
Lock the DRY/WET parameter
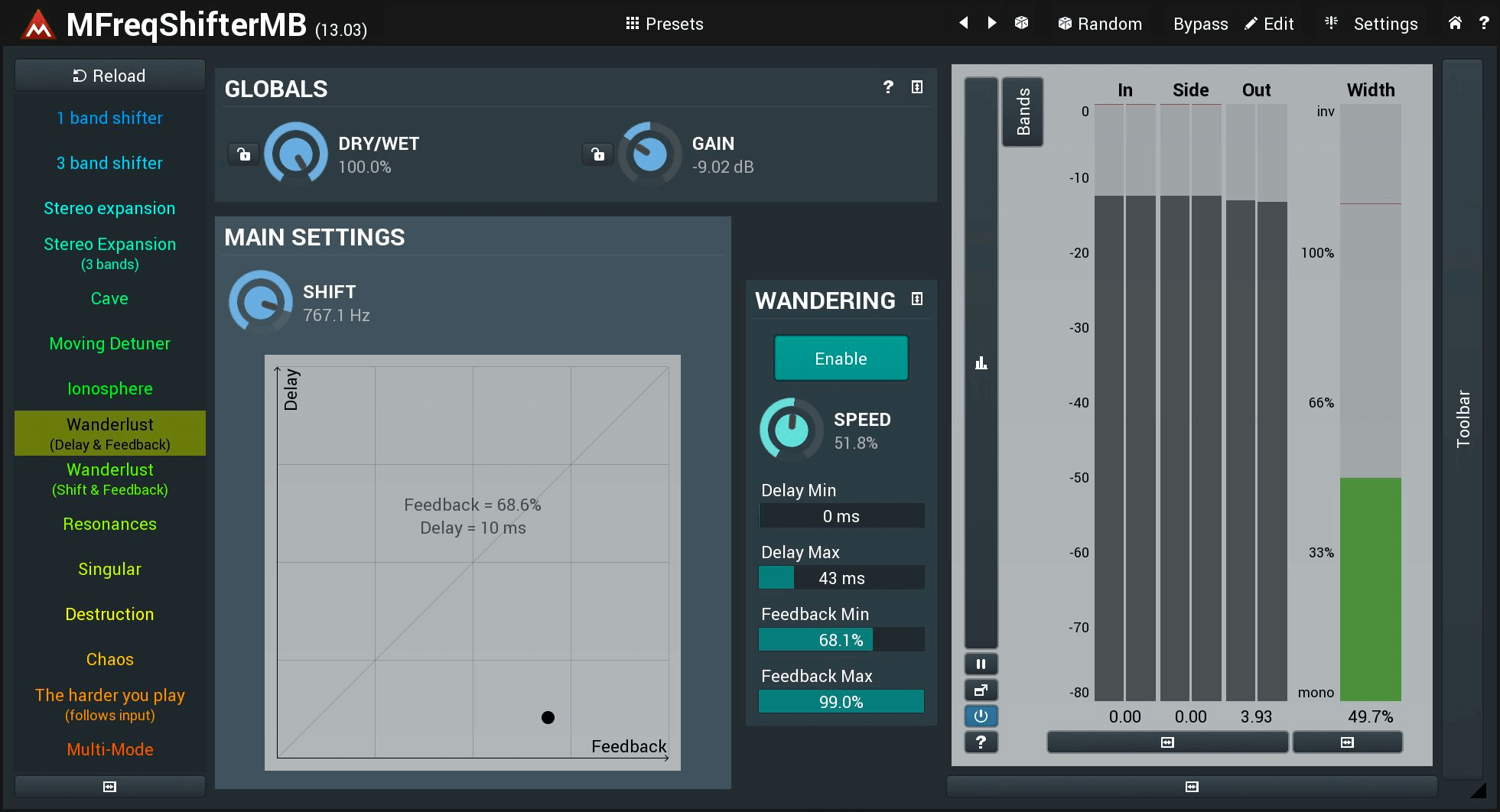pyautogui.click(x=242, y=154)
